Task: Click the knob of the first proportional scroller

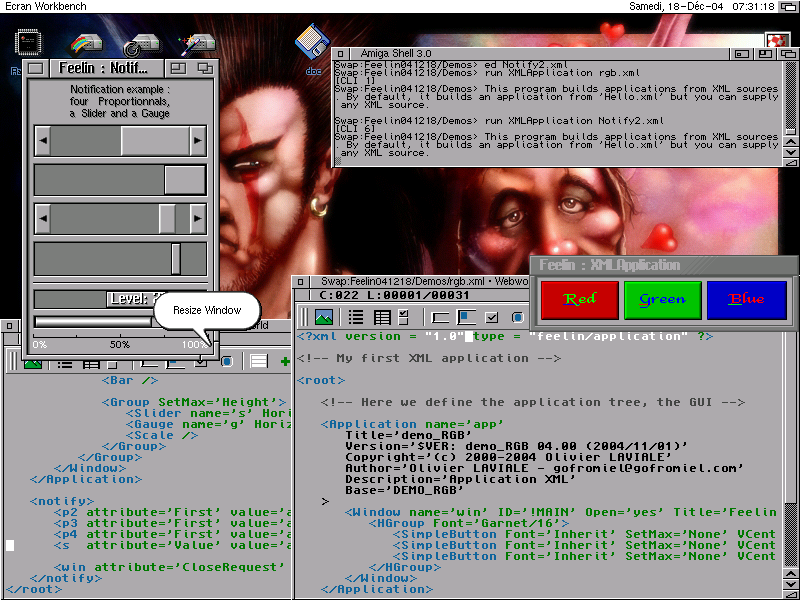Action: pyautogui.click(x=155, y=140)
